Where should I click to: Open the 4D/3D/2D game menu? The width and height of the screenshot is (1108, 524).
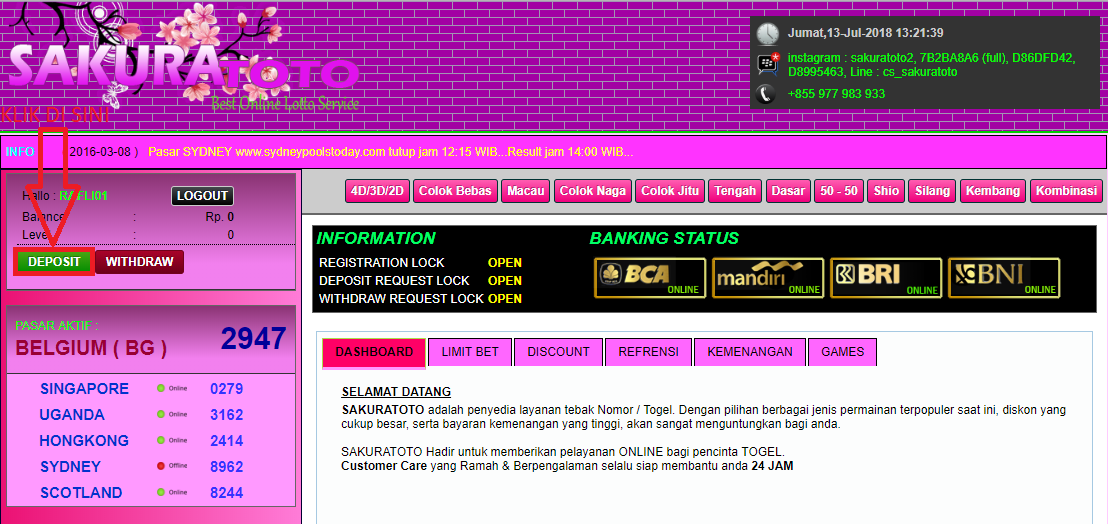click(377, 191)
